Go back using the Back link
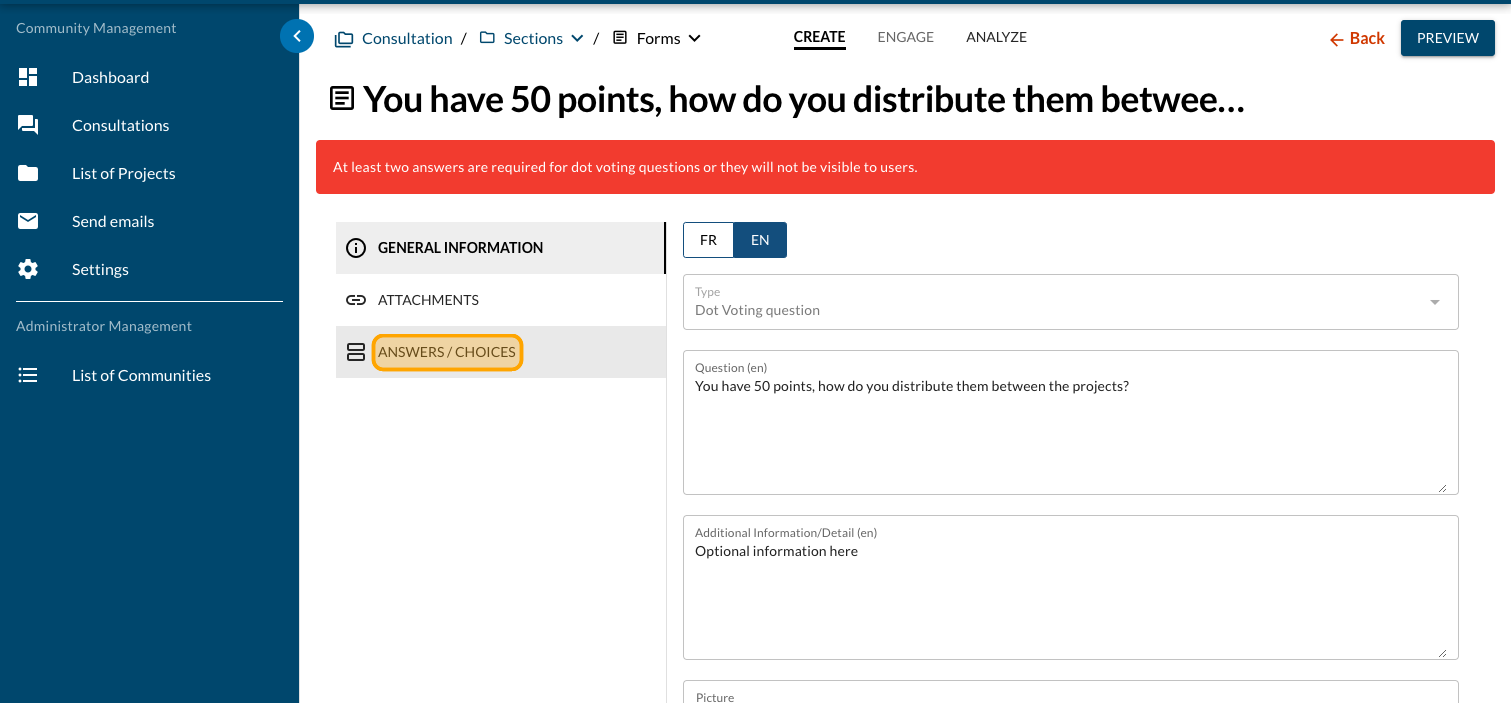 click(1357, 39)
